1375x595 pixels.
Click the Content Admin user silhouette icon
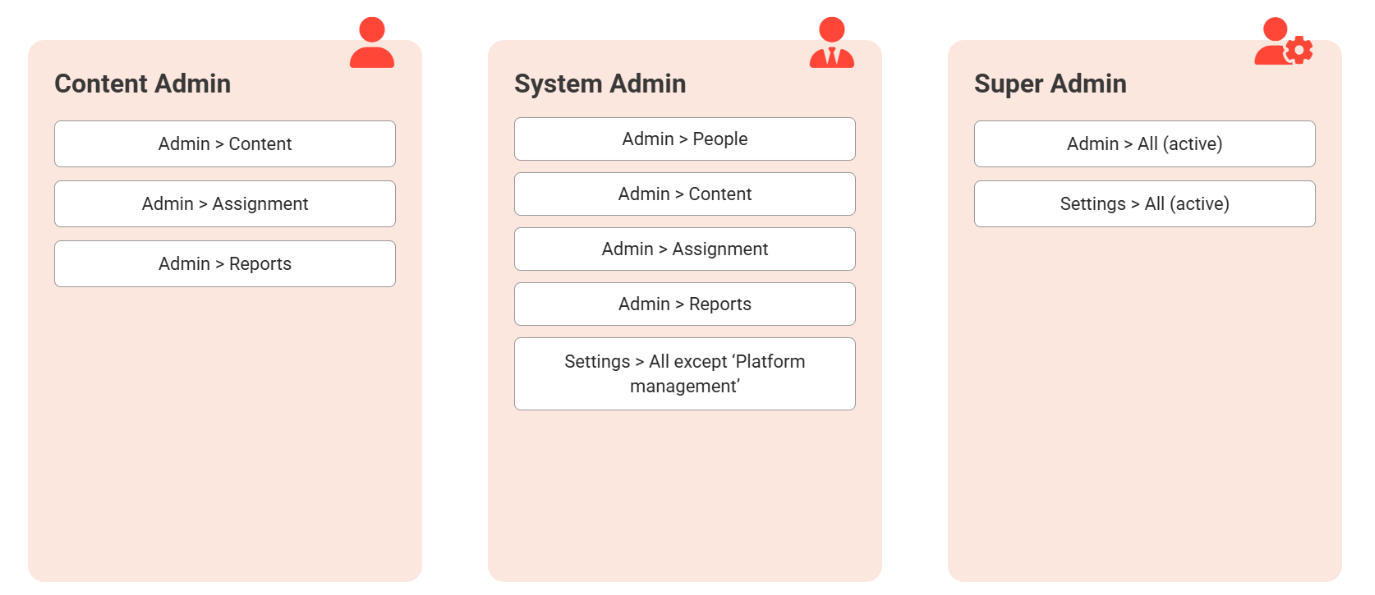click(x=372, y=43)
